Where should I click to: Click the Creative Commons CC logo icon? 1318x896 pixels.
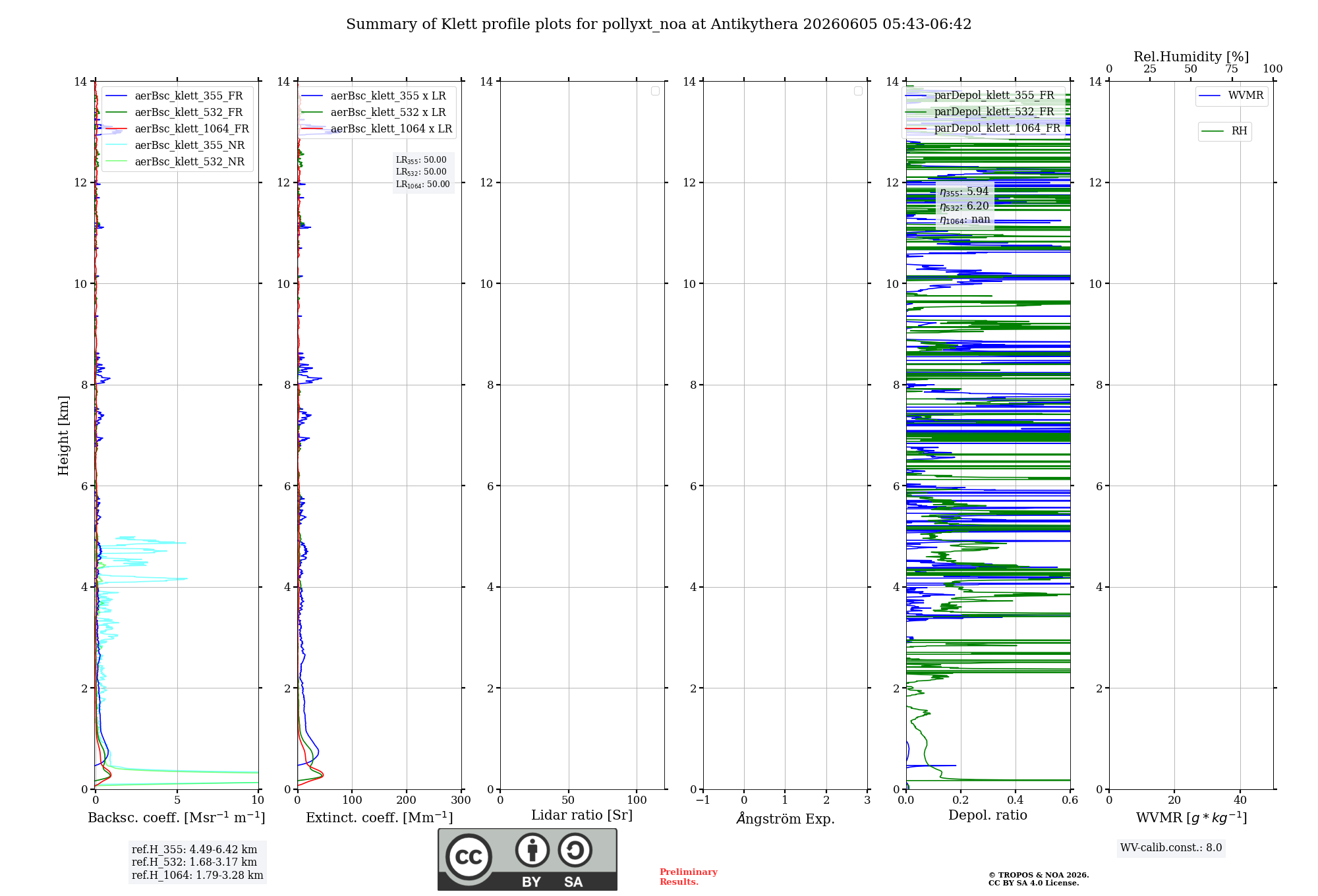click(469, 856)
